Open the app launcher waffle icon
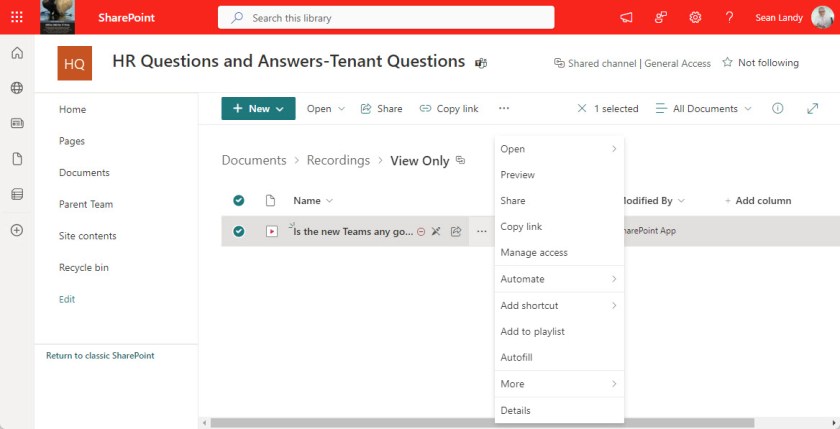This screenshot has height=429, width=840. 17,17
